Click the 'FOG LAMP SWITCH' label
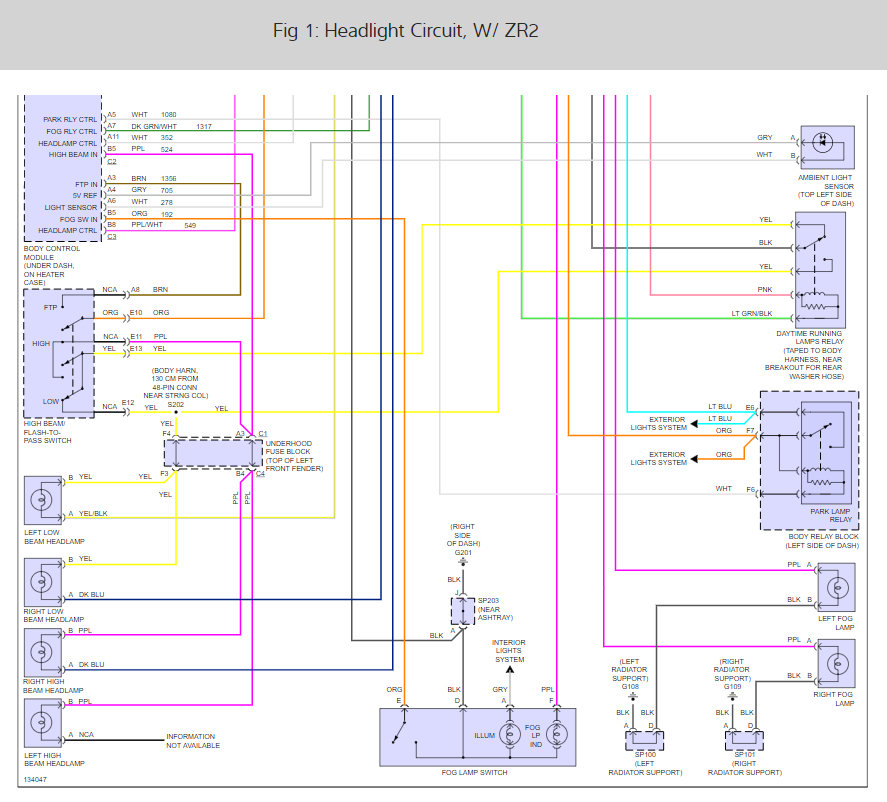 [474, 772]
